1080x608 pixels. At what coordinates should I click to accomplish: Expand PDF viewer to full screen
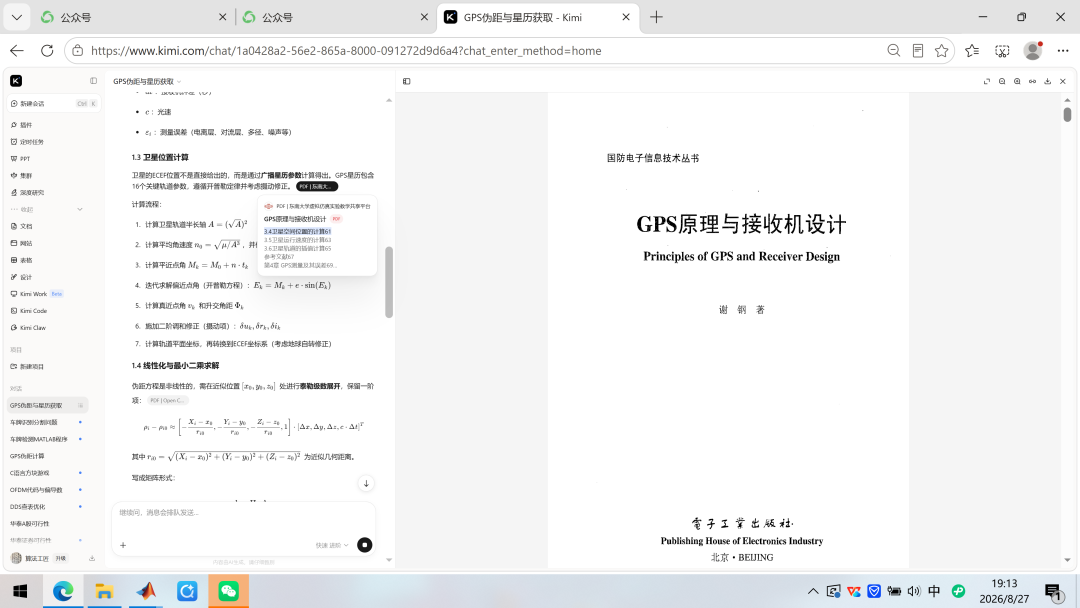coord(986,81)
